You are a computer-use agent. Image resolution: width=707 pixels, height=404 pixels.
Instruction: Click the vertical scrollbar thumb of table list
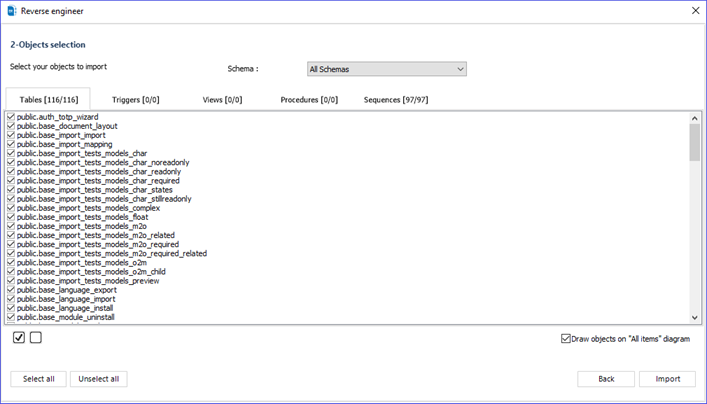(x=694, y=142)
